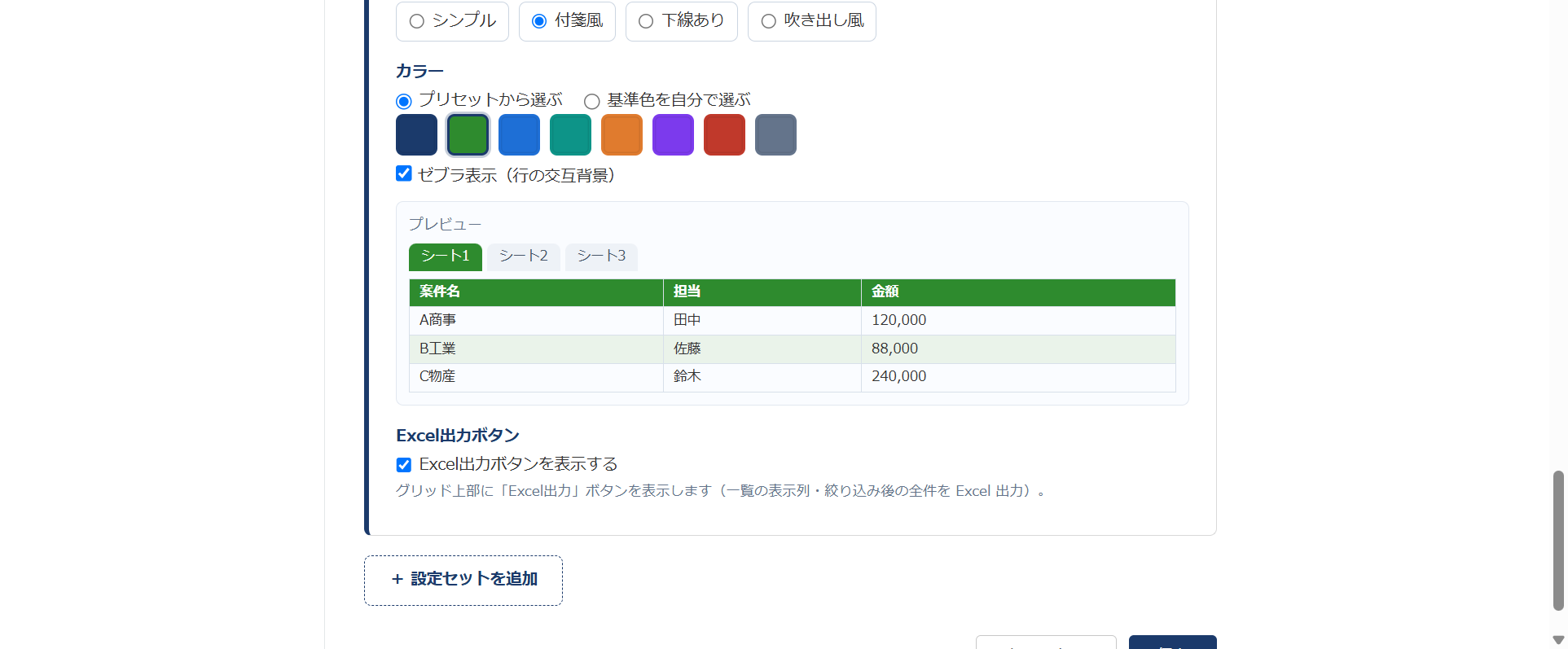
Task: Click the 佐藤 cell in preview table
Action: click(x=762, y=349)
